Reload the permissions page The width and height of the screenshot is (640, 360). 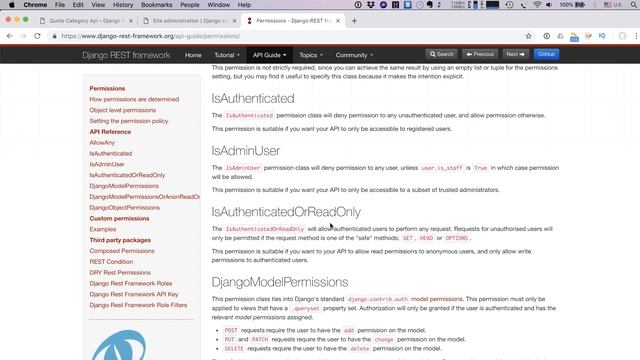37,36
